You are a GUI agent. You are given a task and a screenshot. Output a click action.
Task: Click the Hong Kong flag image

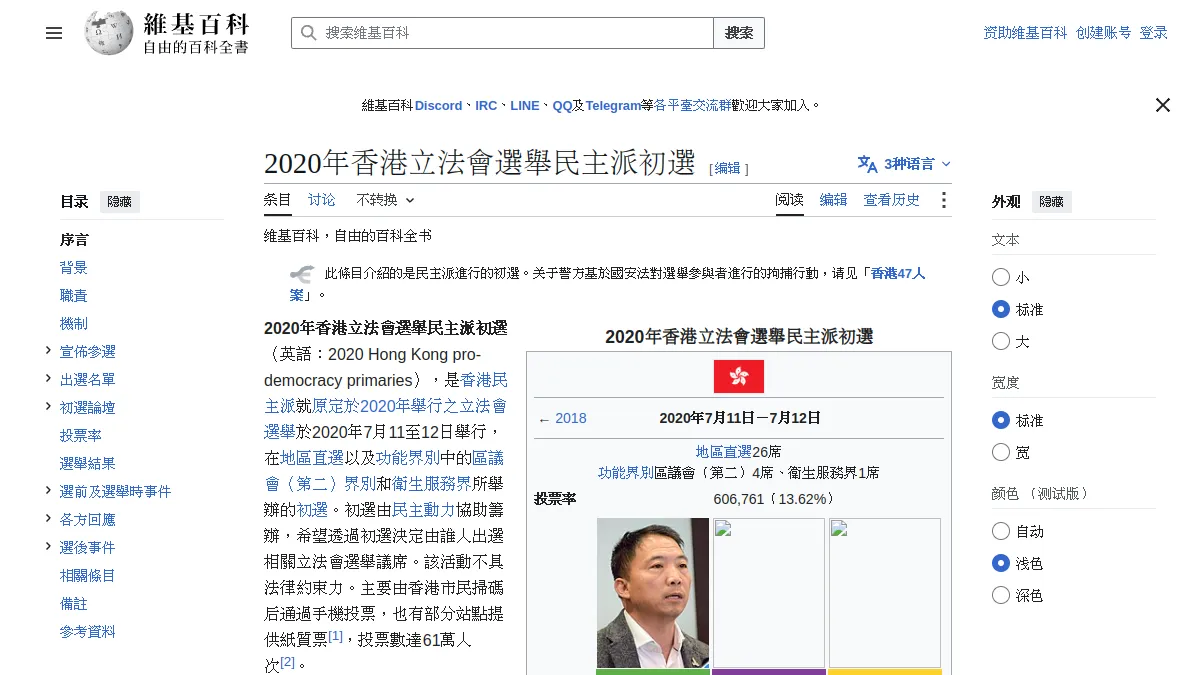coord(739,376)
